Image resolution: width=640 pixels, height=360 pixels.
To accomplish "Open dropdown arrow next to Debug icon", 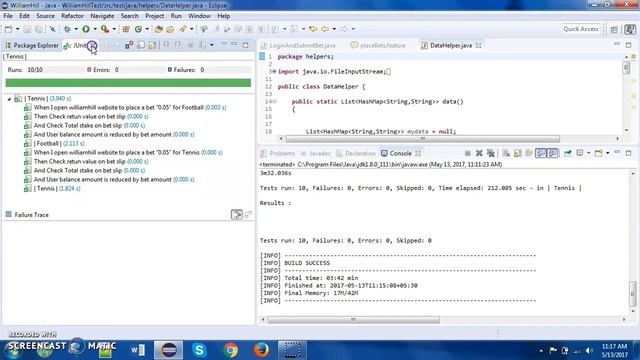I will (76, 29).
